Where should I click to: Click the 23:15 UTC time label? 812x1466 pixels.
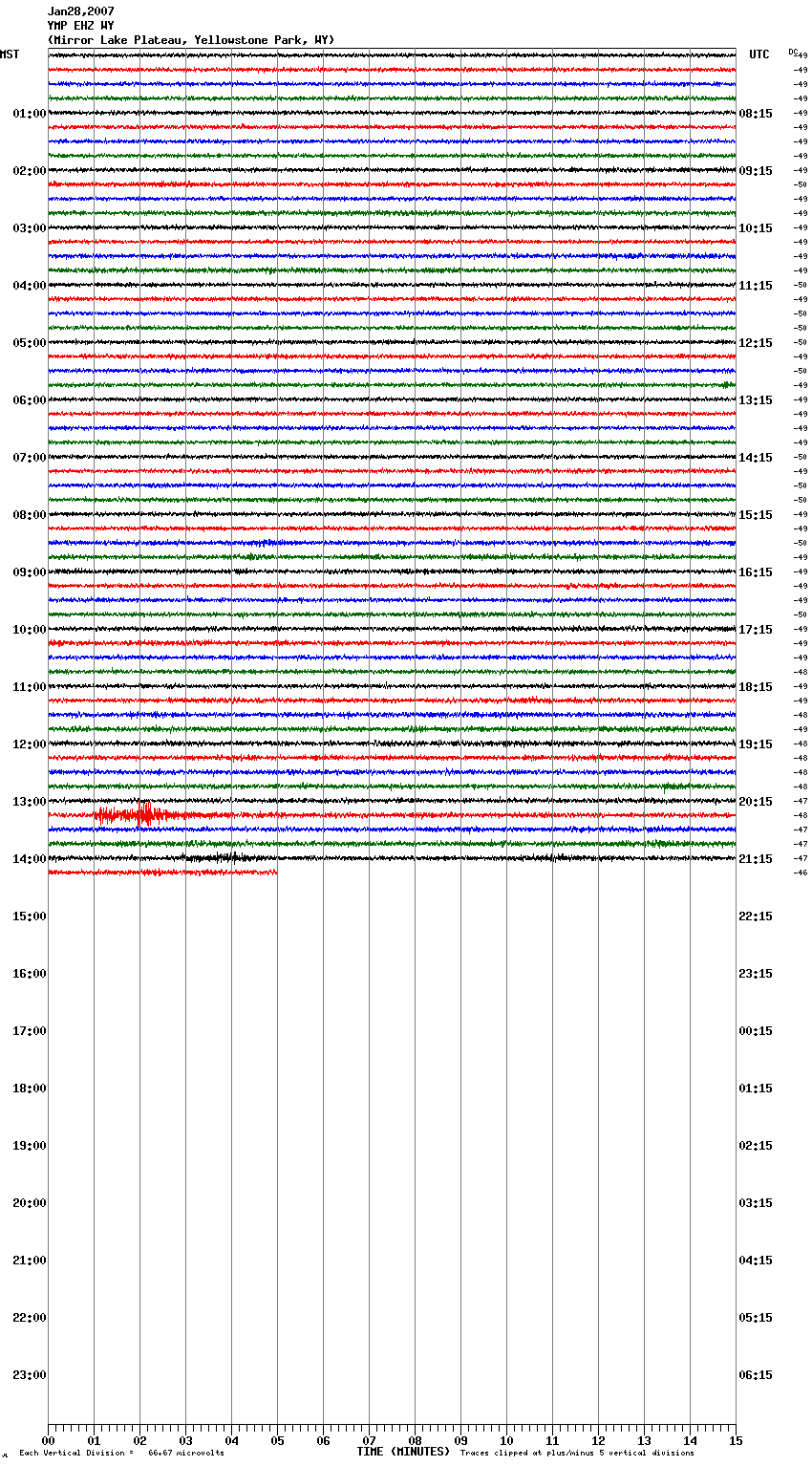[x=756, y=974]
